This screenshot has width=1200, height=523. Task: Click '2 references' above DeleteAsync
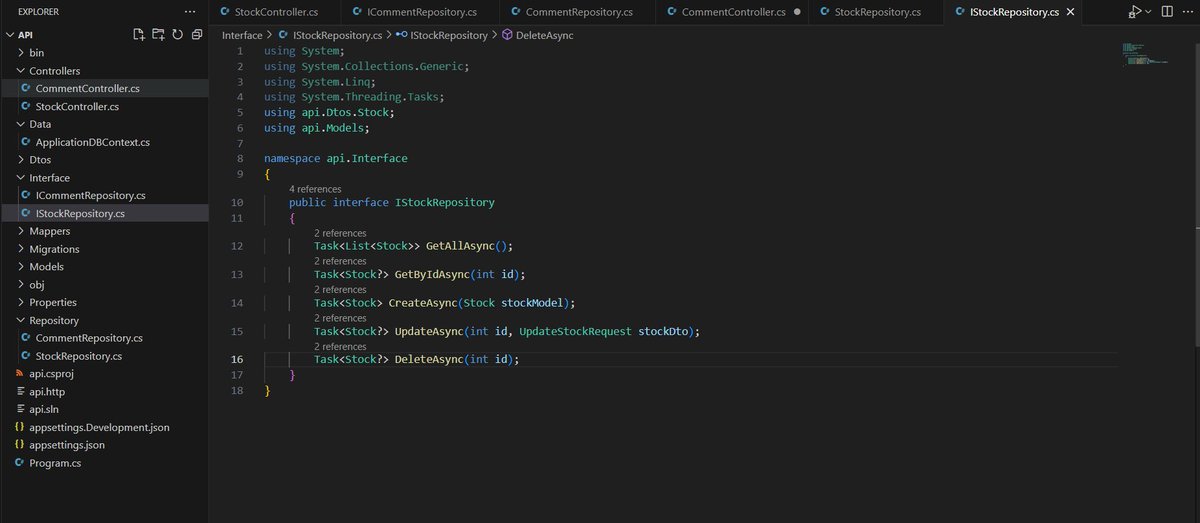coord(340,346)
